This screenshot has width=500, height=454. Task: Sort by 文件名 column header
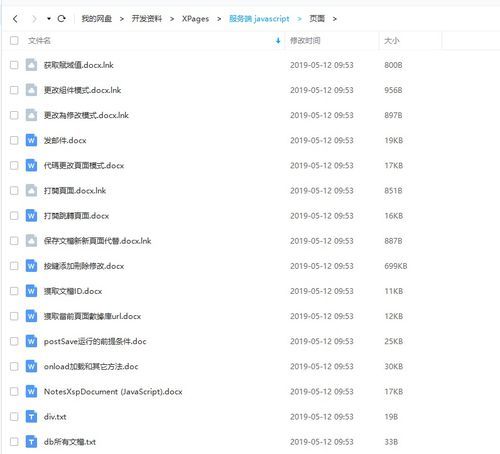point(39,41)
